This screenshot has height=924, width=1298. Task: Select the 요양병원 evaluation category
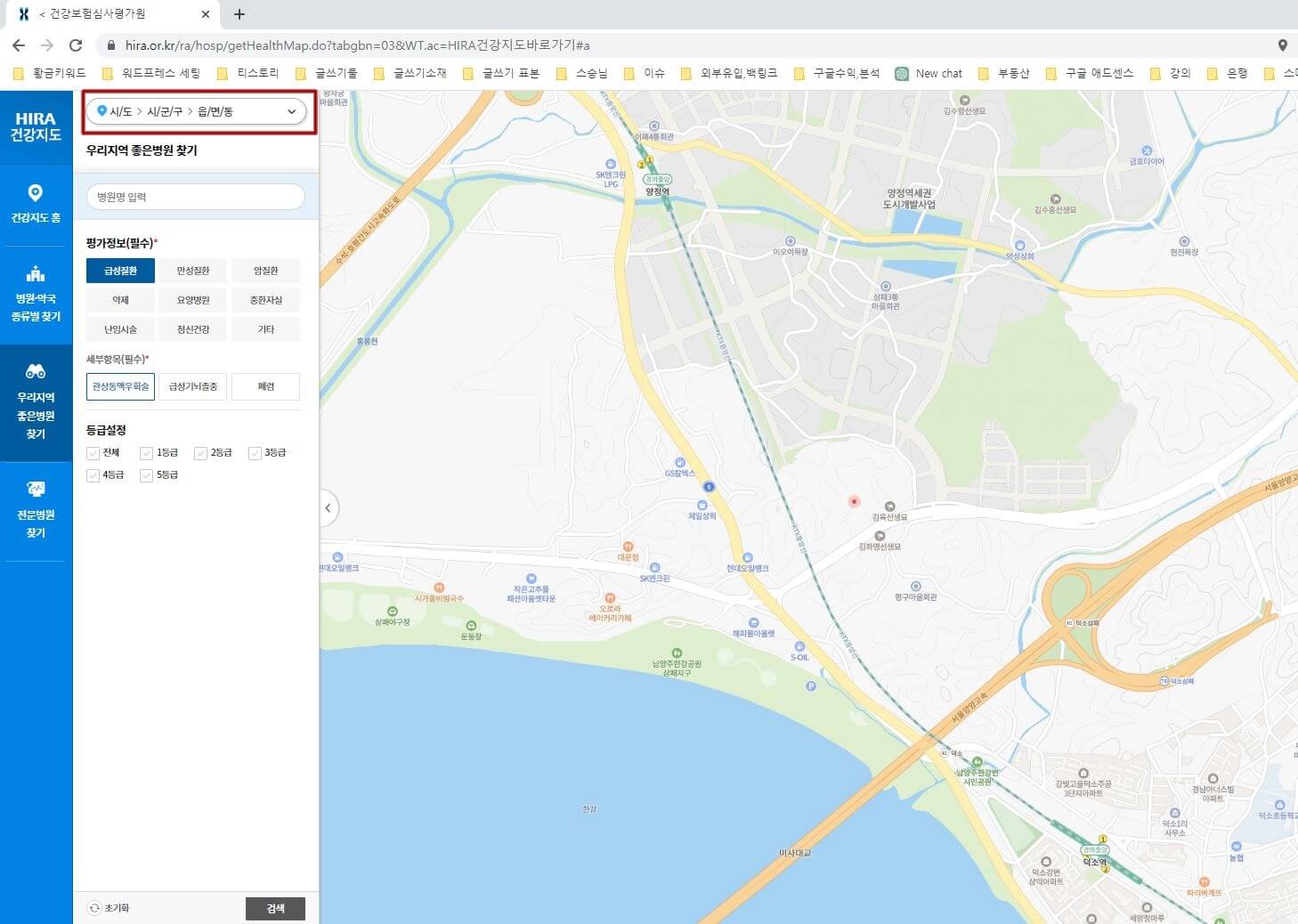click(x=193, y=300)
